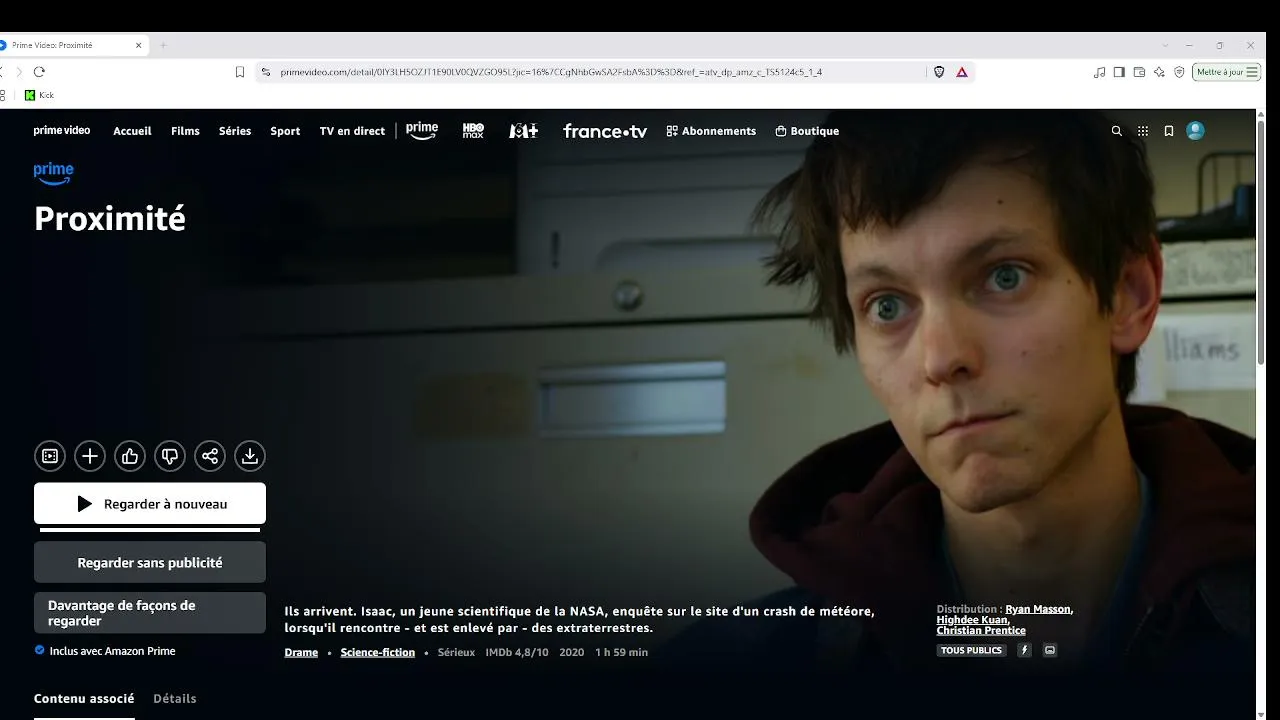Open the watchlist bookmark icon in header
1280x720 pixels.
tap(1169, 131)
